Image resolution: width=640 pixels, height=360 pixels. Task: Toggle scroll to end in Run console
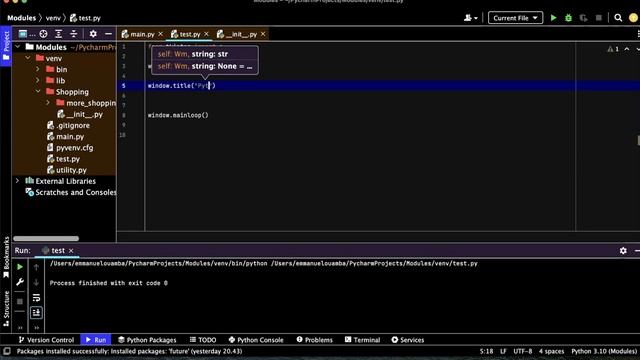click(x=36, y=313)
